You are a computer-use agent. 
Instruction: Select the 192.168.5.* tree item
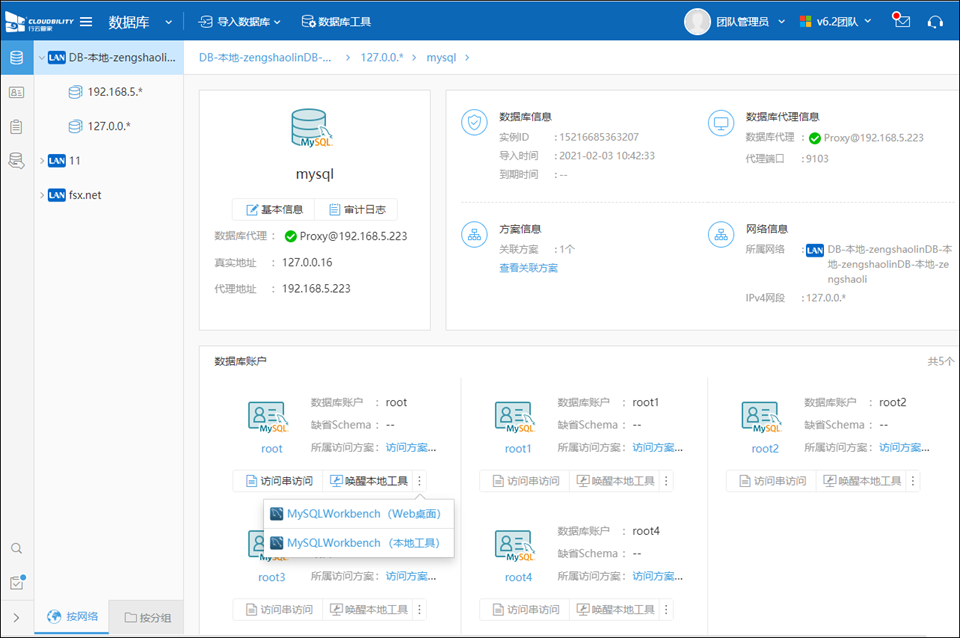[x=114, y=92]
